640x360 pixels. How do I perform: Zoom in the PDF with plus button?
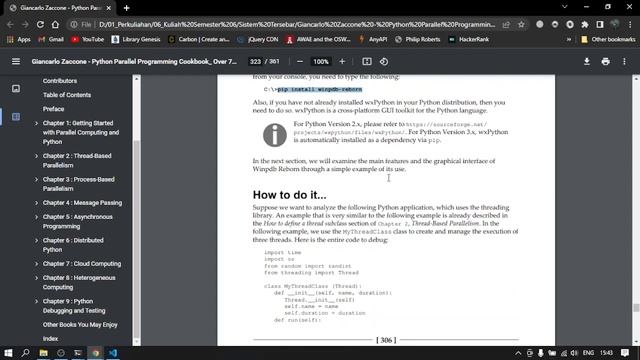click(342, 62)
